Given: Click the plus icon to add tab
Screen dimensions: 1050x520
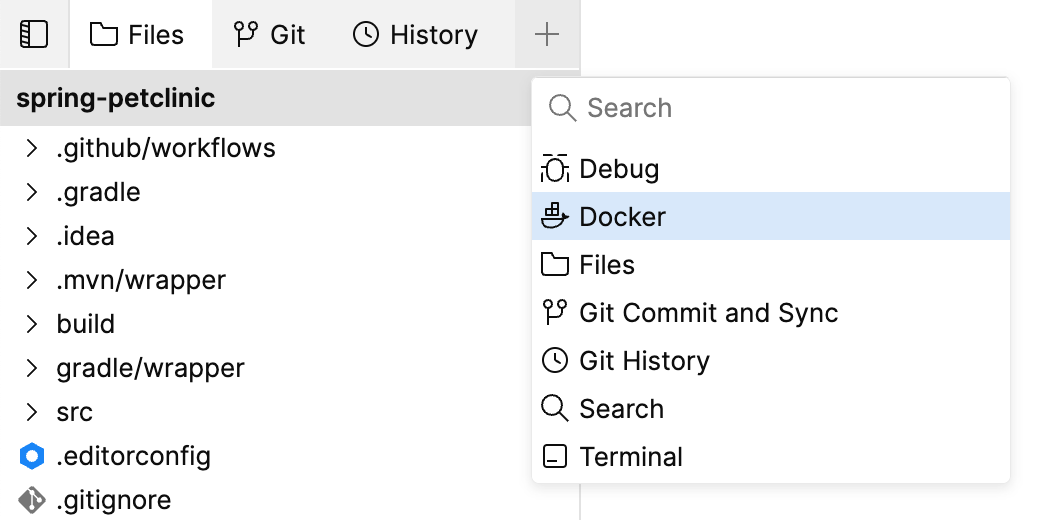Looking at the screenshot, I should point(547,35).
